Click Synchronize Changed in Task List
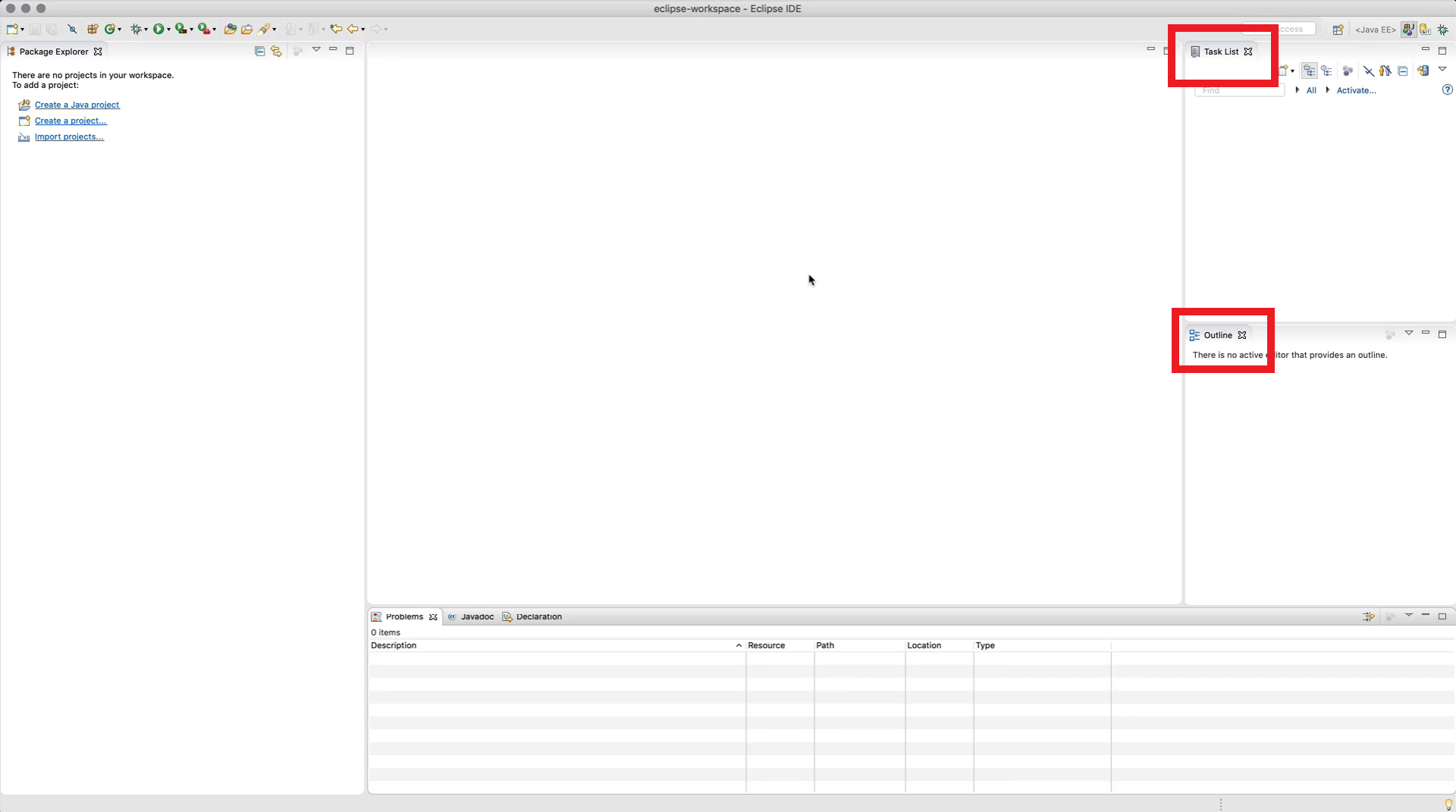This screenshot has width=1456, height=812. 1423,71
